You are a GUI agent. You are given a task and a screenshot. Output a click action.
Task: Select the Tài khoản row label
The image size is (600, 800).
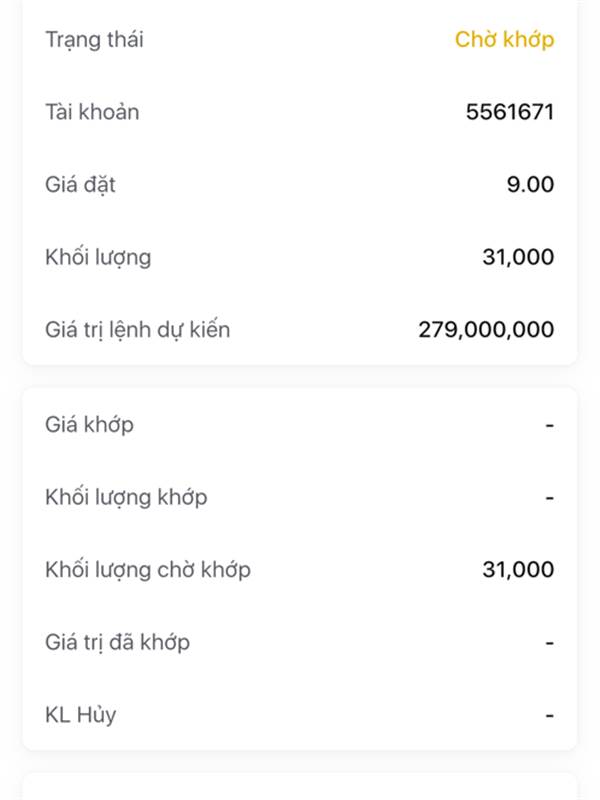(x=92, y=112)
